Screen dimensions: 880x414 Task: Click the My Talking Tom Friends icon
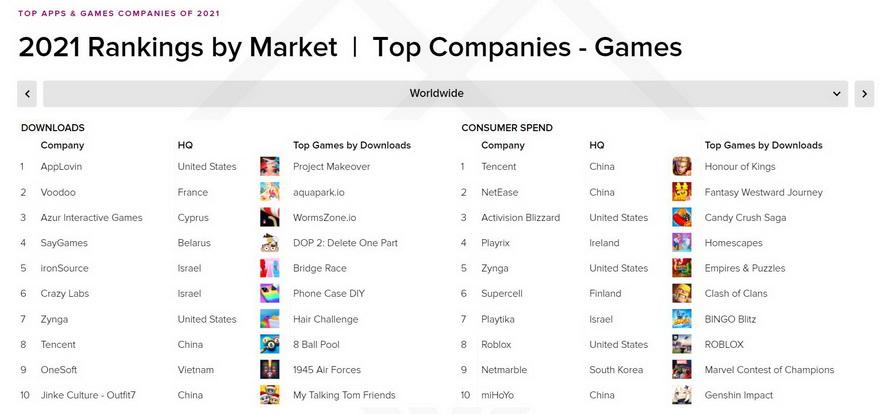pyautogui.click(x=269, y=395)
